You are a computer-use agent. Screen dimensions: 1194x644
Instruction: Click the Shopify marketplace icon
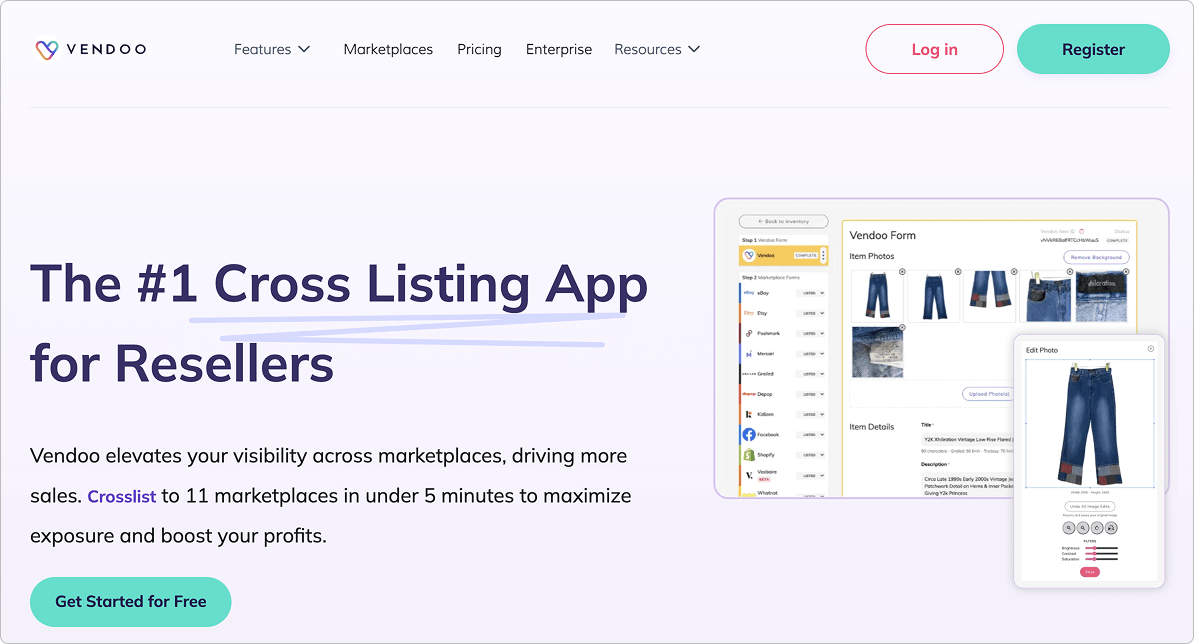tap(749, 454)
